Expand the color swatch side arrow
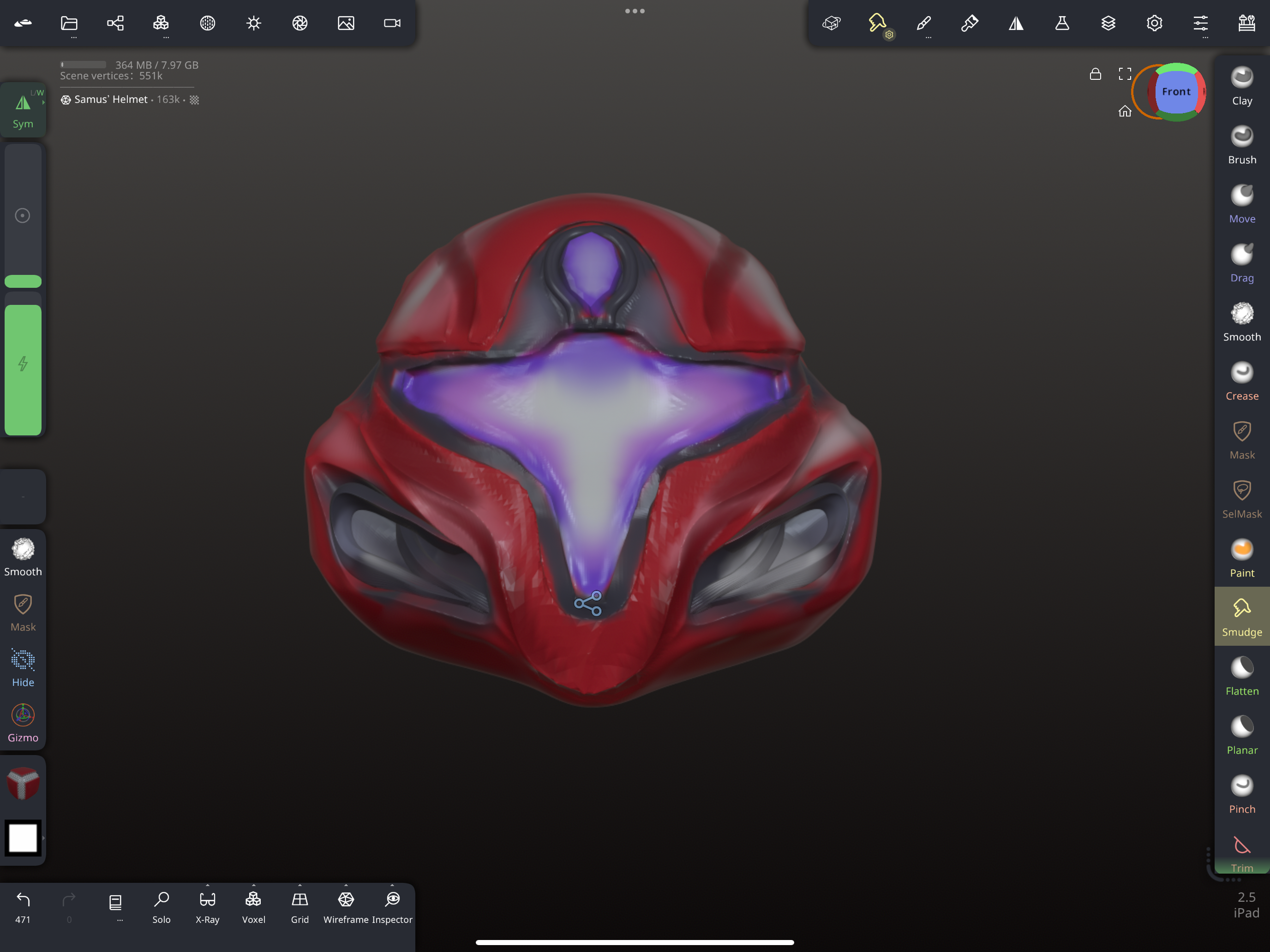Image resolution: width=1270 pixels, height=952 pixels. coord(44,838)
